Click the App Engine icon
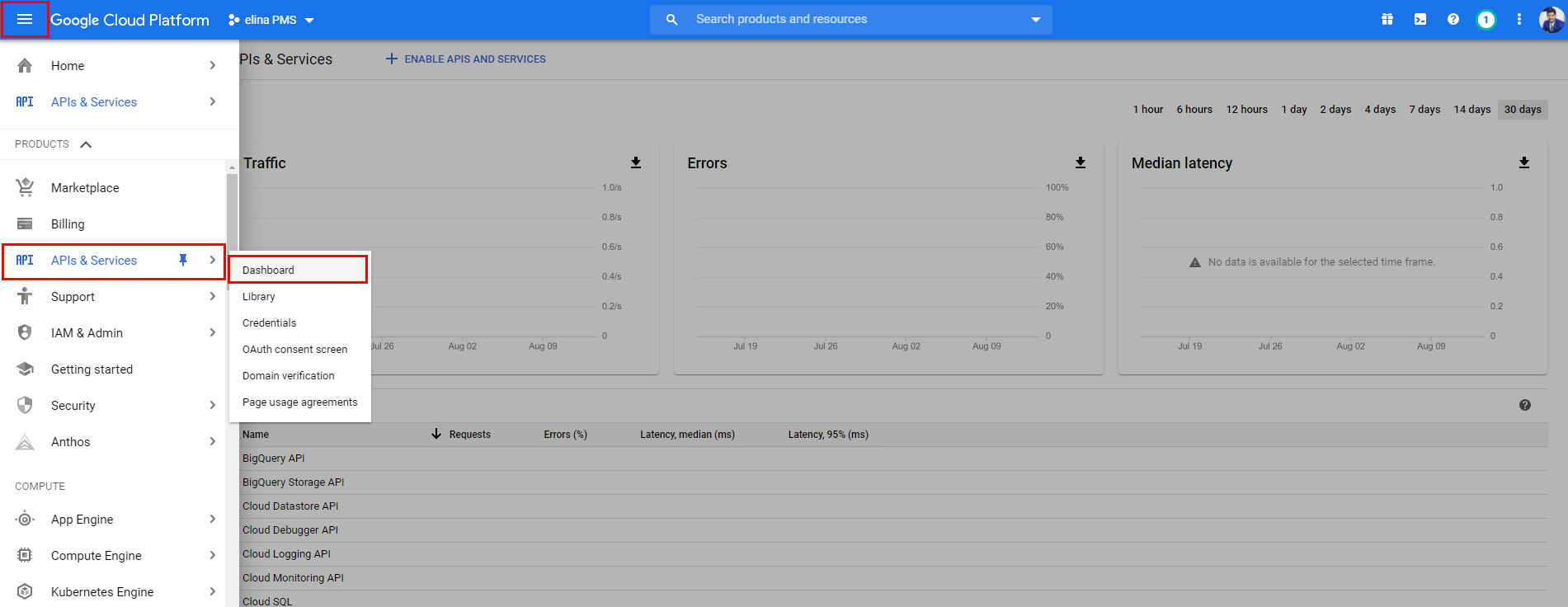 25,519
